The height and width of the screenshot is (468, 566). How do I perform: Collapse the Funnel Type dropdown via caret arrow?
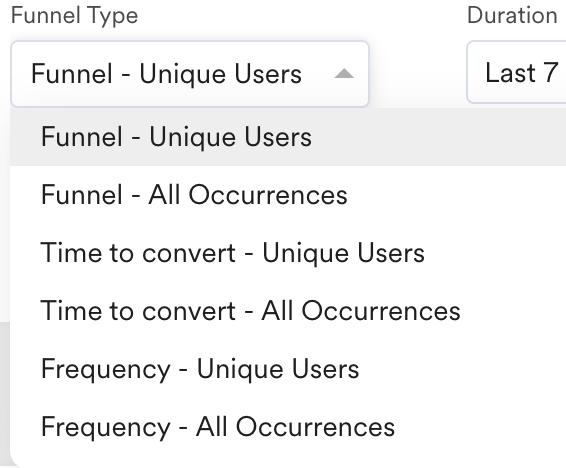tap(344, 74)
